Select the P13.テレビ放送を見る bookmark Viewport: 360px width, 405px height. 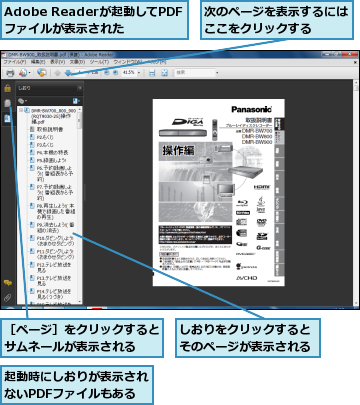pyautogui.click(x=54, y=281)
